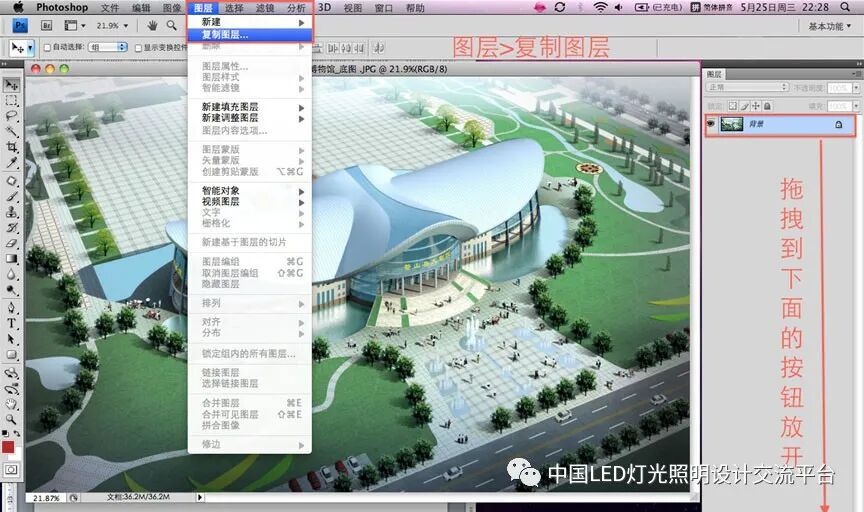Screen dimensions: 864x512
Task: Click the Hand icon in application bar
Action: pos(153,25)
